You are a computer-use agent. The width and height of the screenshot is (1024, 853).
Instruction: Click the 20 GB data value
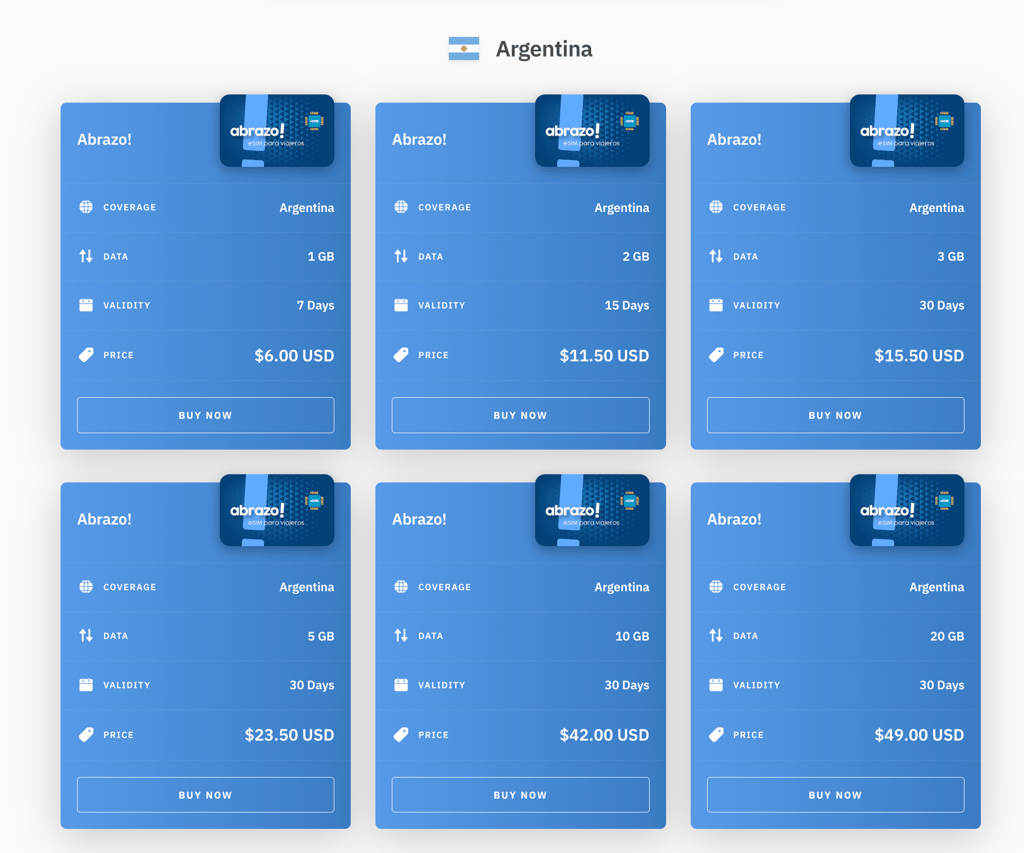947,636
